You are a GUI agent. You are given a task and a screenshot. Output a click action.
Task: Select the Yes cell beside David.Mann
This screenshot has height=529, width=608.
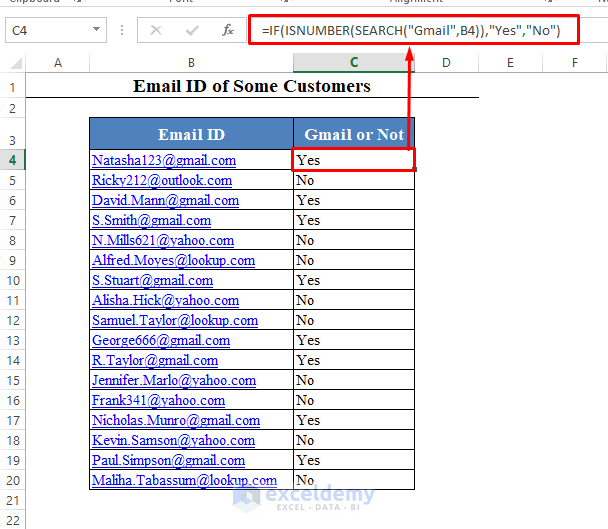pyautogui.click(x=354, y=200)
